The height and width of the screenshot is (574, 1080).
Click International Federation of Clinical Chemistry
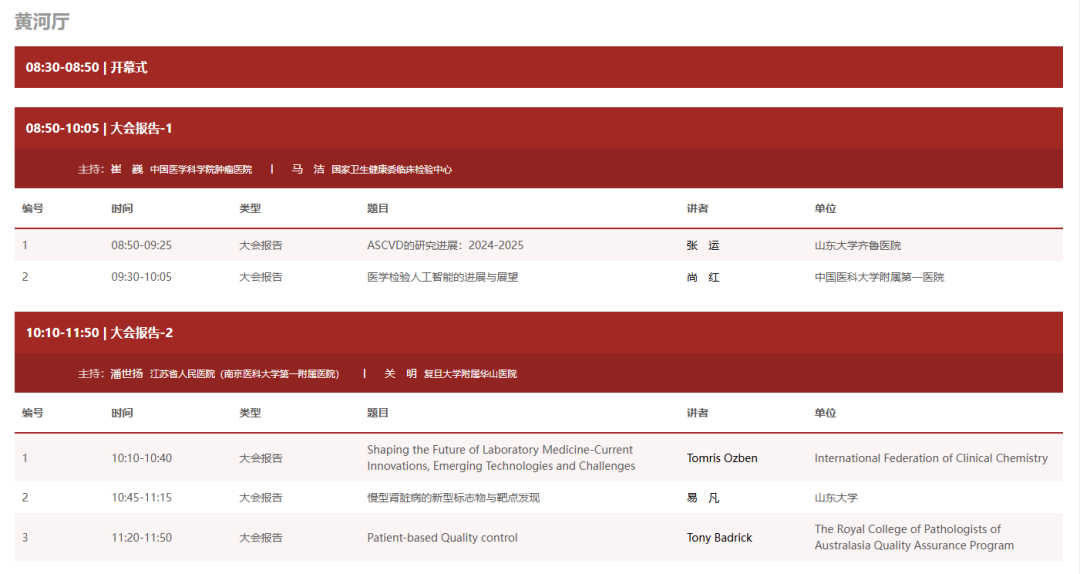click(x=931, y=458)
